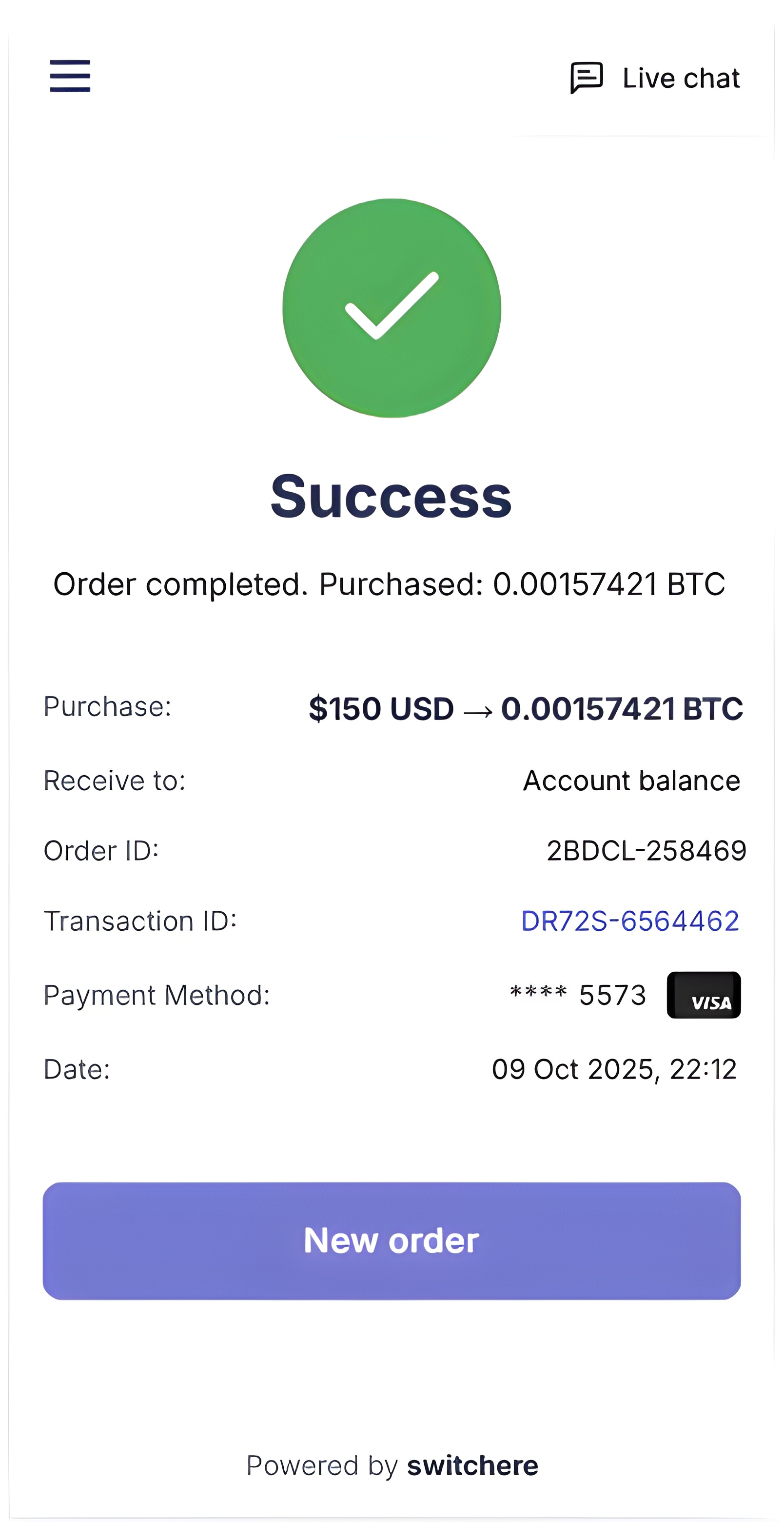Click the masked card number ending 5573
784x1522 pixels.
[578, 995]
